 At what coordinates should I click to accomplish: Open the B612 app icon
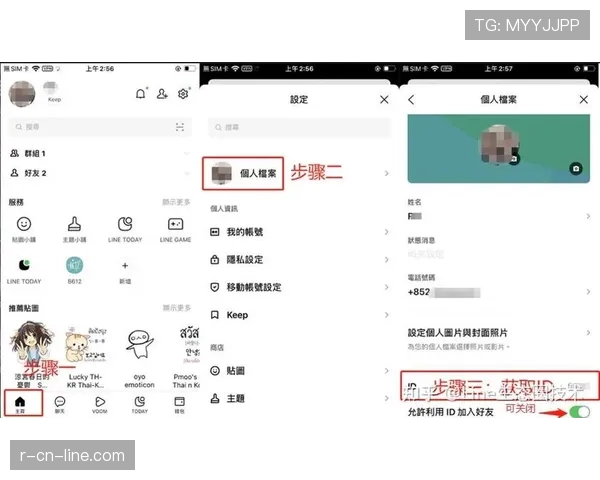point(74,265)
